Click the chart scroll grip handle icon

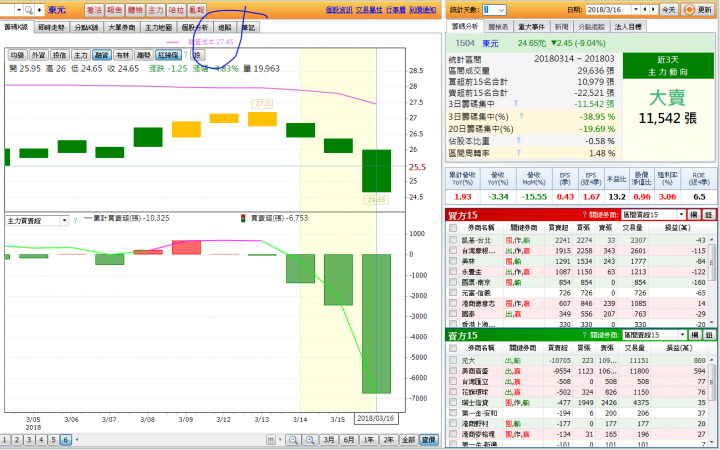(271, 440)
